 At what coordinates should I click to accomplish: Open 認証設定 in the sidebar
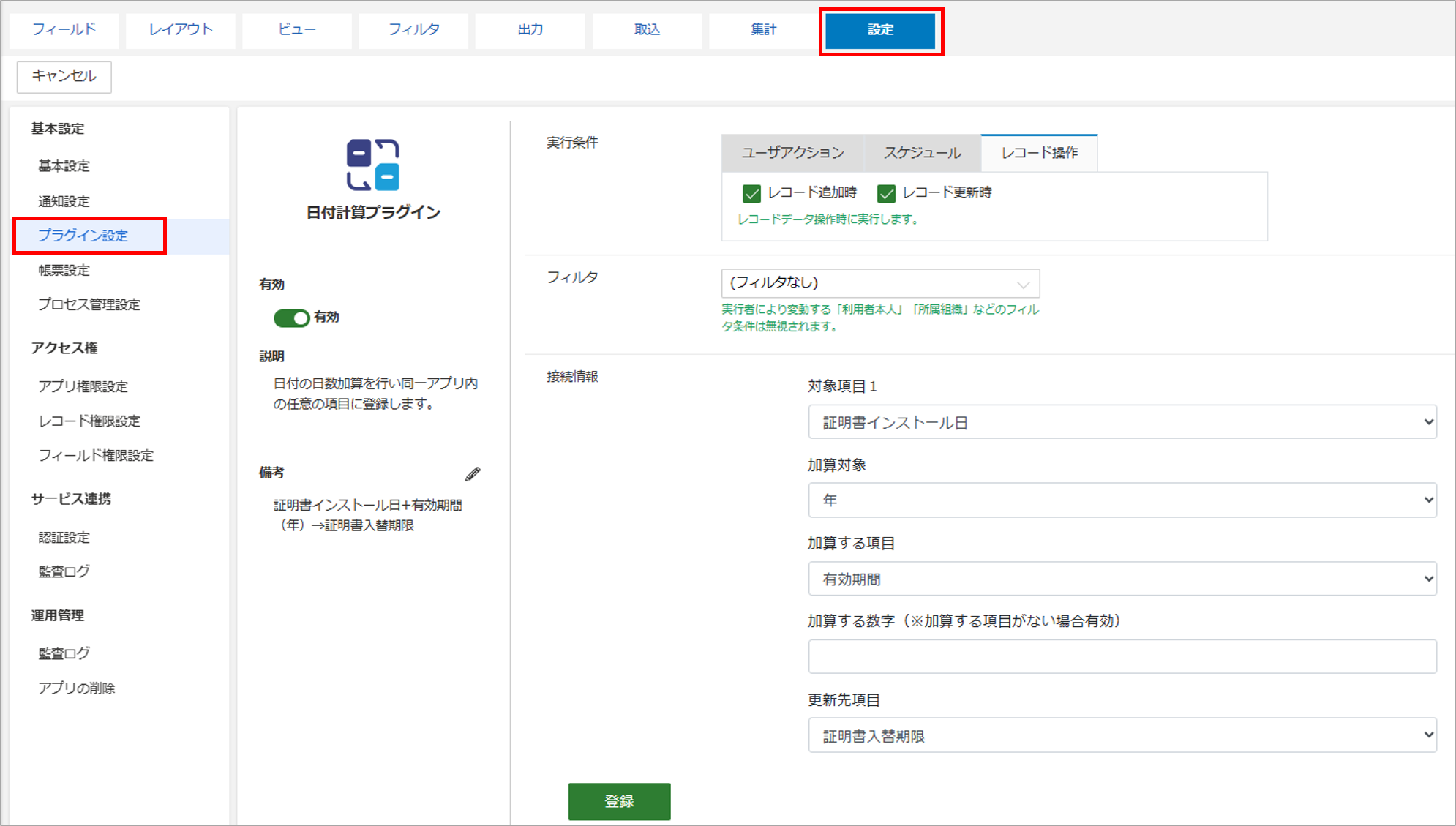[x=64, y=537]
